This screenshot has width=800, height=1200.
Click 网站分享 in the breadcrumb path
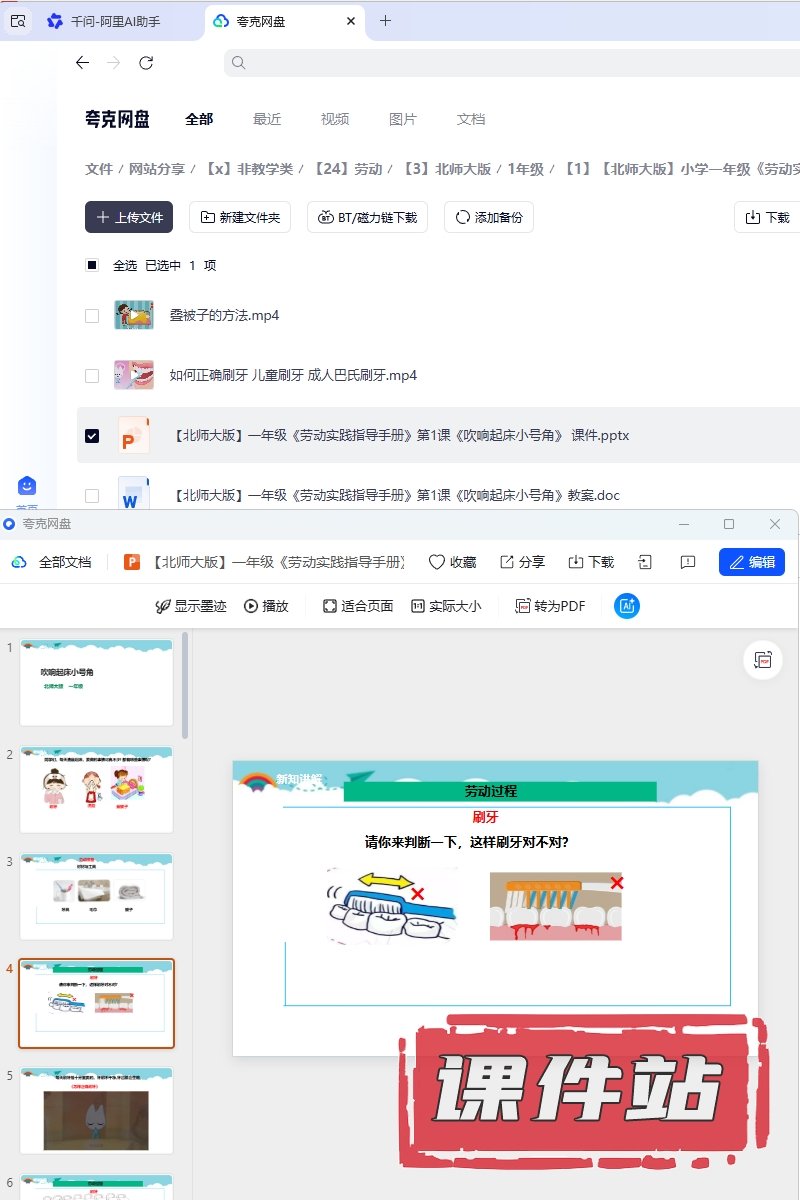coord(157,169)
